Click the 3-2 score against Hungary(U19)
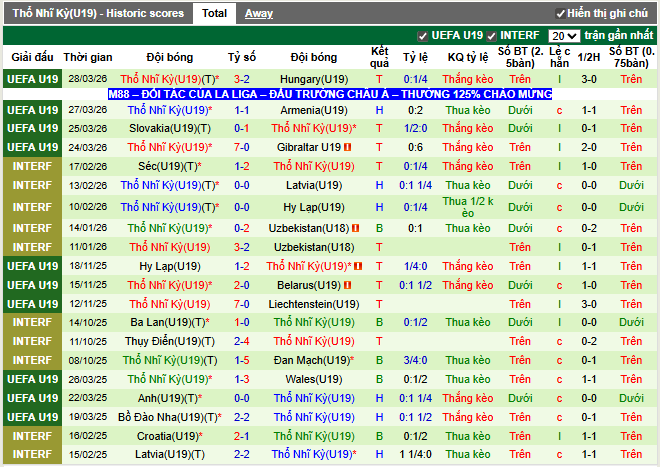 point(242,79)
